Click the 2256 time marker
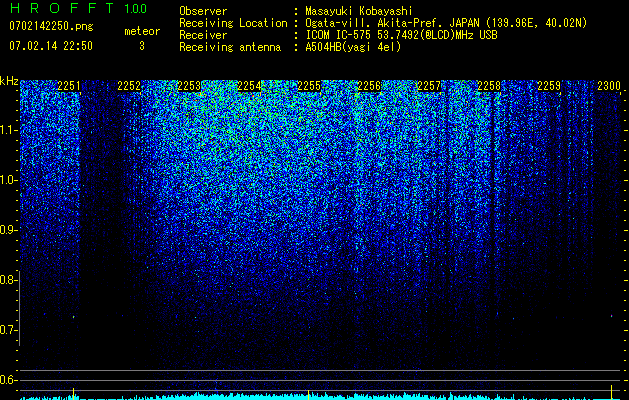The height and width of the screenshot is (400, 629). (369, 86)
